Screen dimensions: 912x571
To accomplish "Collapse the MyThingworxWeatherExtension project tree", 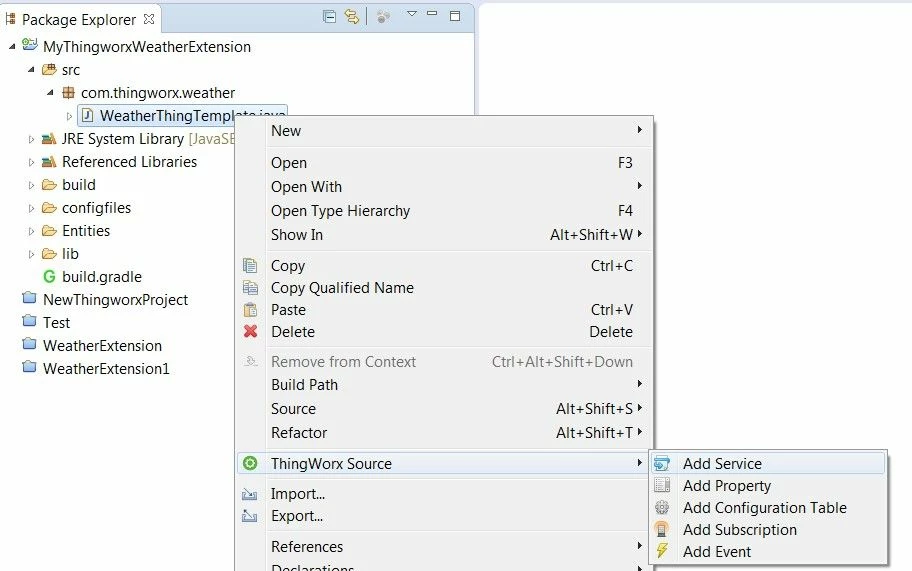I will (12, 47).
